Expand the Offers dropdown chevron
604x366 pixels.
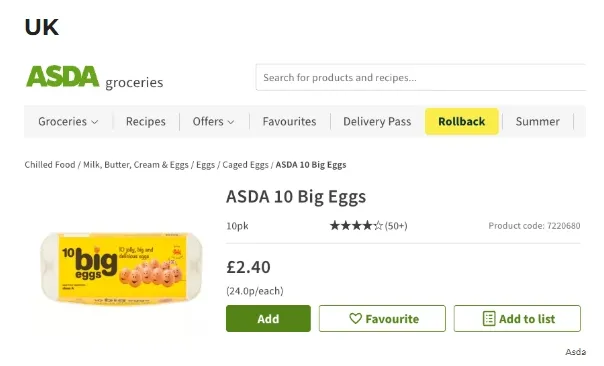[231, 122]
